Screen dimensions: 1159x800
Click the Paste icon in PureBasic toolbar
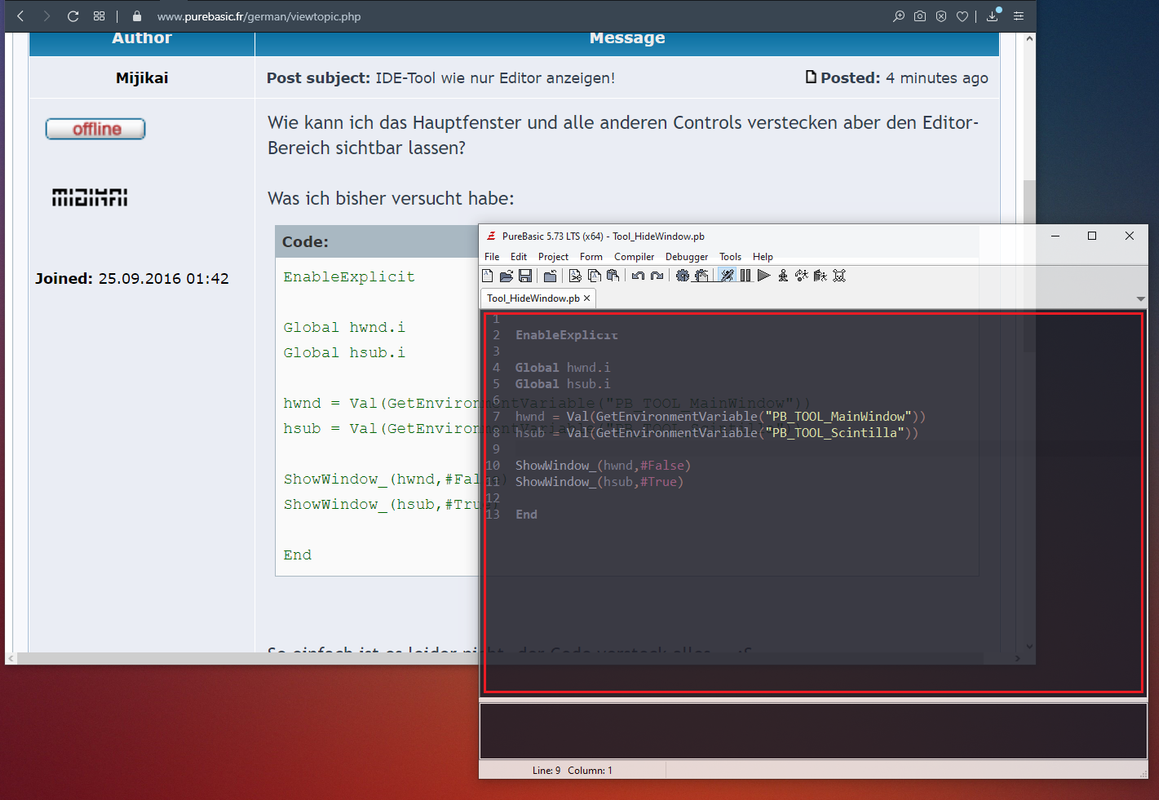613,276
